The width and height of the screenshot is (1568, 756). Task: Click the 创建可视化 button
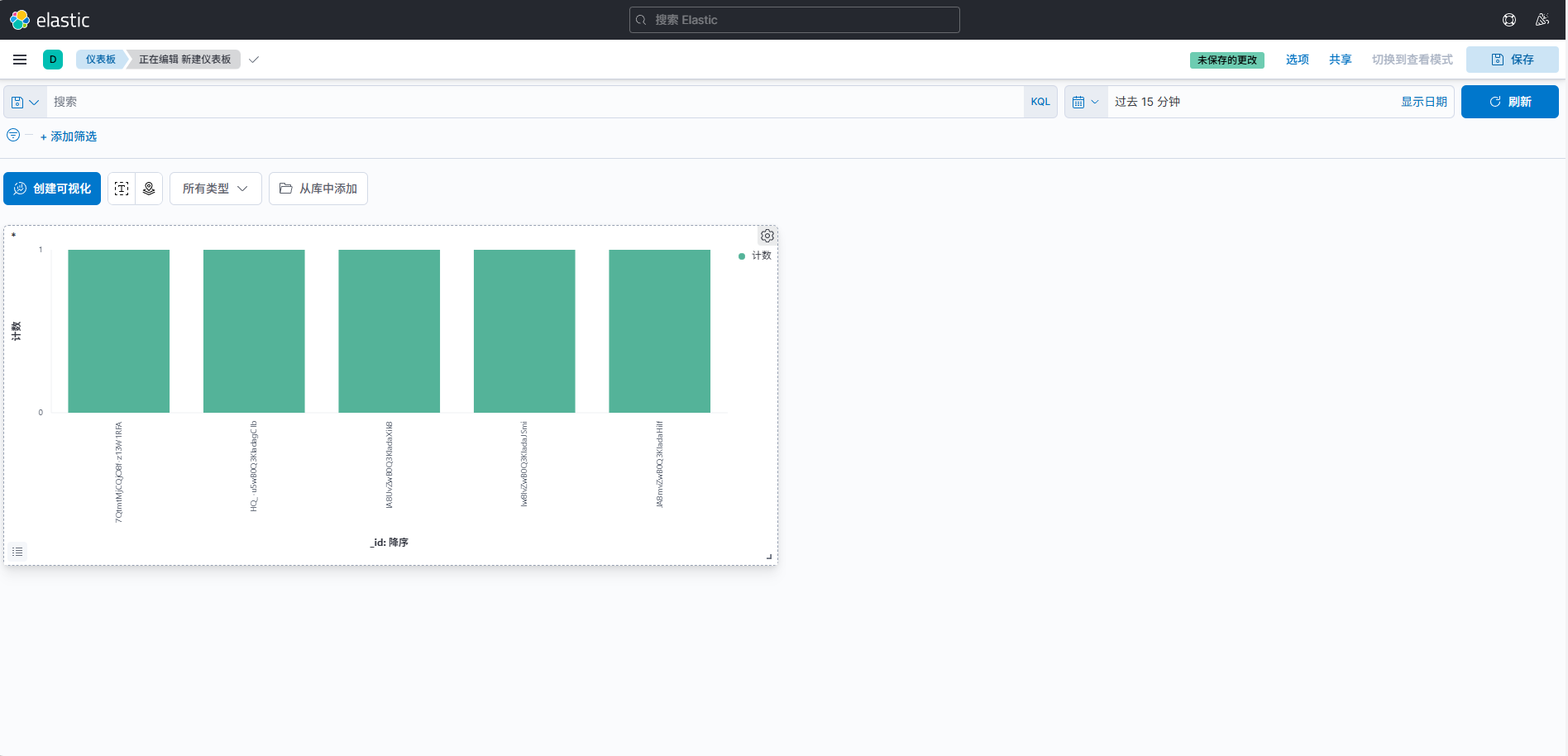click(53, 189)
